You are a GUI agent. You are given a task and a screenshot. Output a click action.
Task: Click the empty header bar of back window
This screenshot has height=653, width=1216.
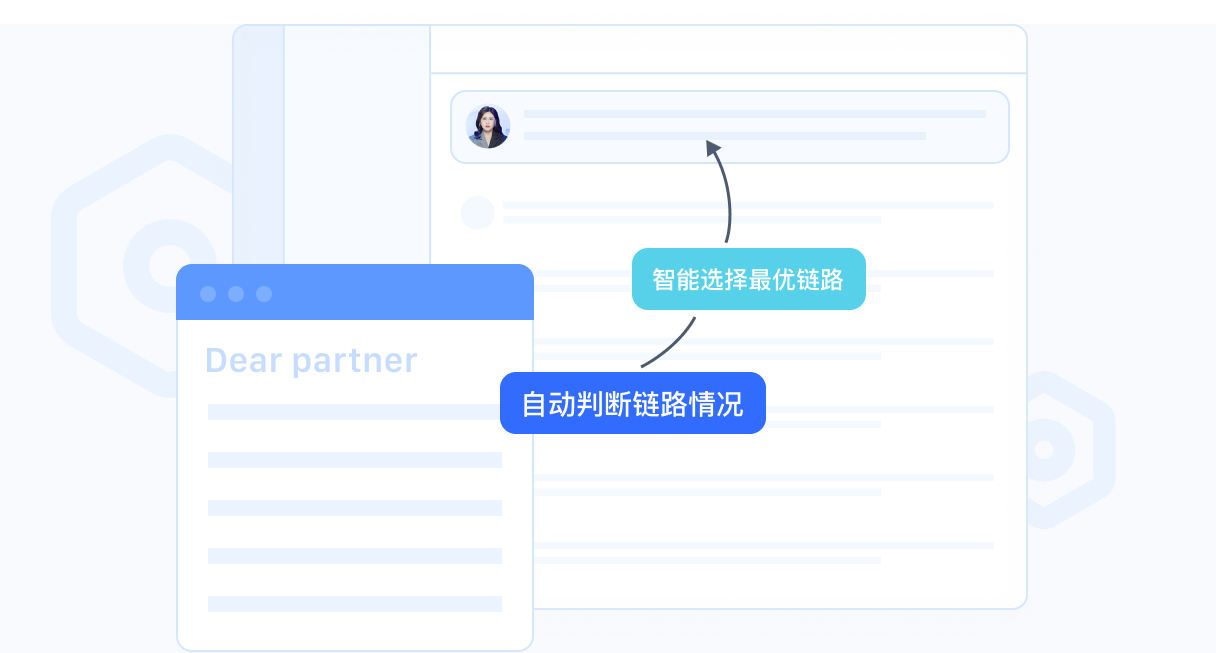[728, 50]
